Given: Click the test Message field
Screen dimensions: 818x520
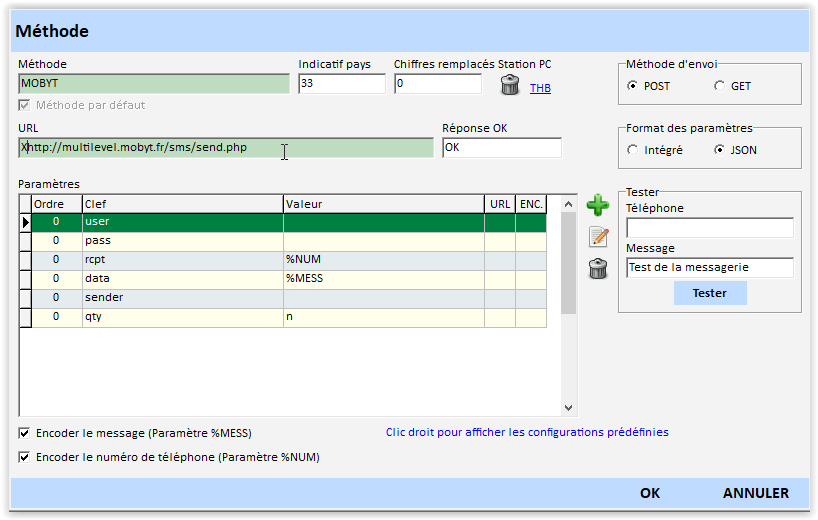Looking at the screenshot, I should tap(710, 268).
